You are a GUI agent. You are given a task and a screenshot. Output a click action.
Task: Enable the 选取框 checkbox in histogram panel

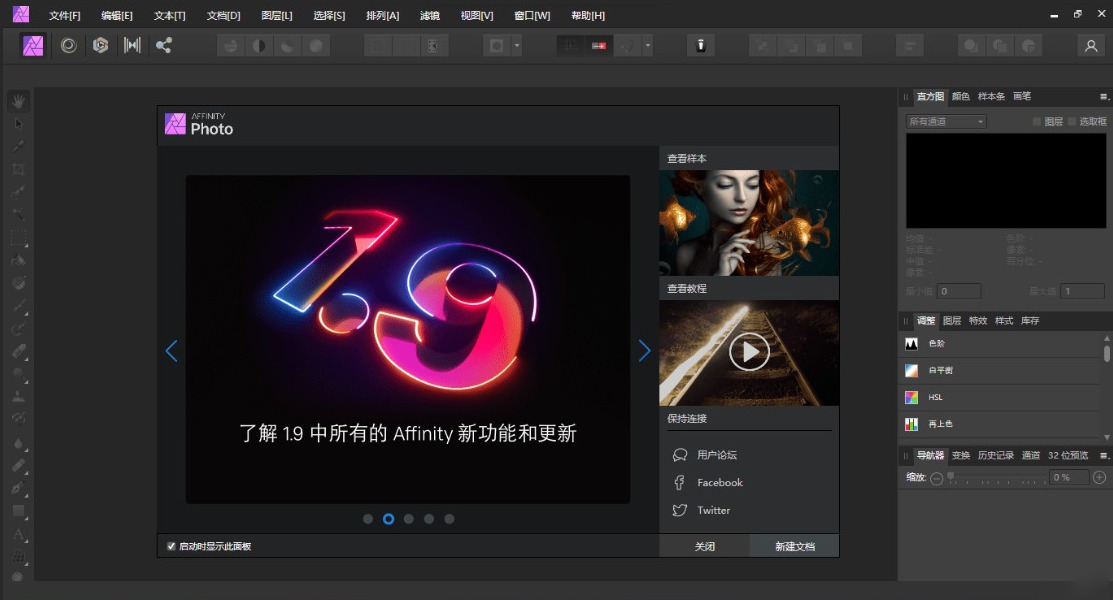click(1072, 121)
